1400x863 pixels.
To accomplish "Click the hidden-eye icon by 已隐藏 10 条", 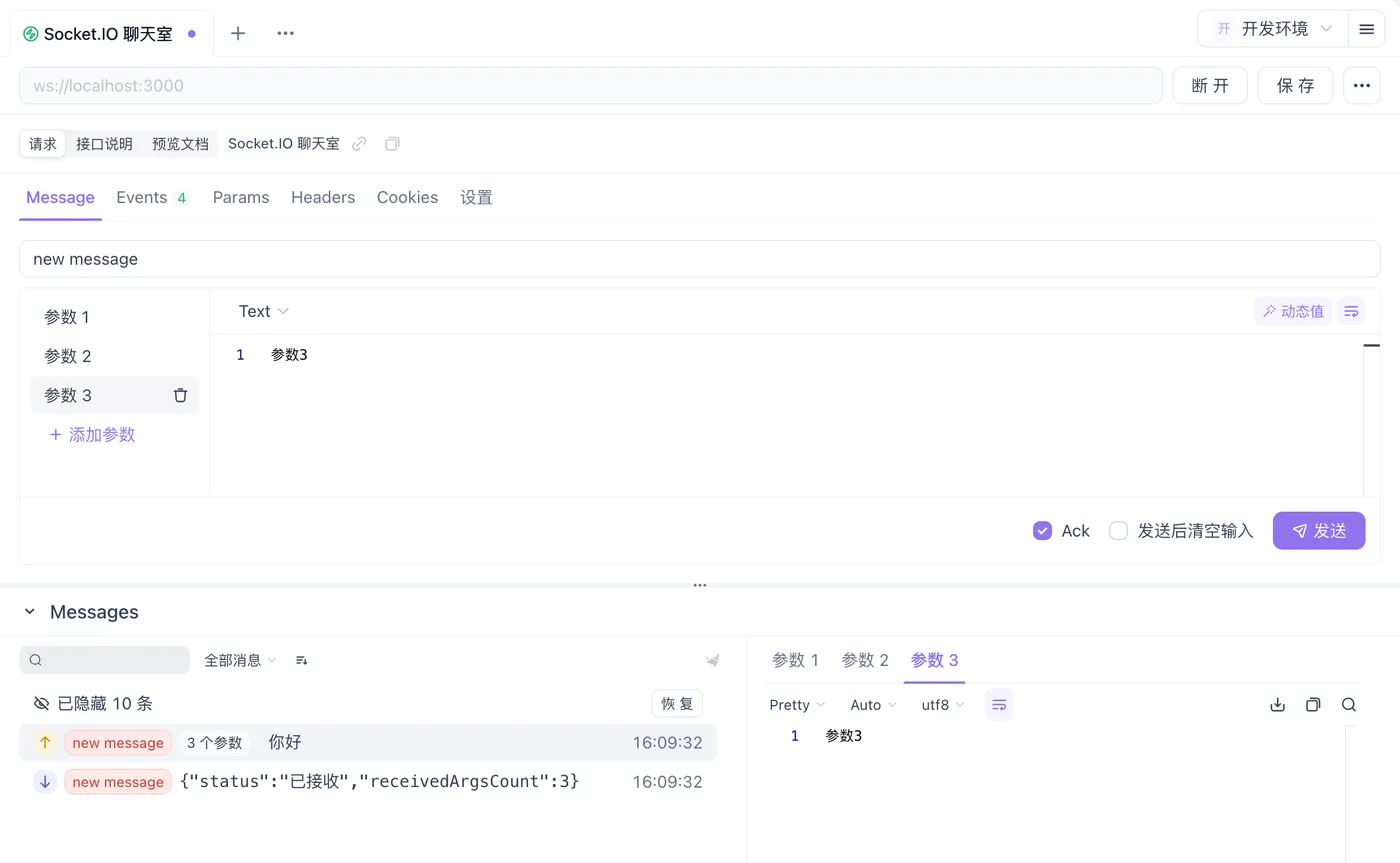I will [41, 703].
